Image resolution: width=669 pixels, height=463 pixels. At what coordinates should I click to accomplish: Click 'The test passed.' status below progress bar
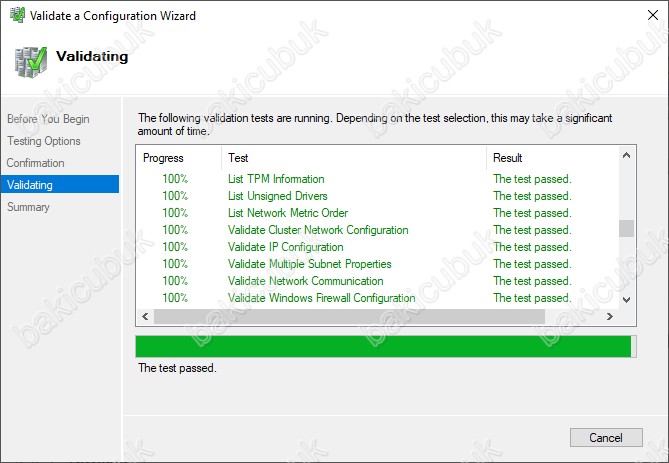[x=177, y=368]
